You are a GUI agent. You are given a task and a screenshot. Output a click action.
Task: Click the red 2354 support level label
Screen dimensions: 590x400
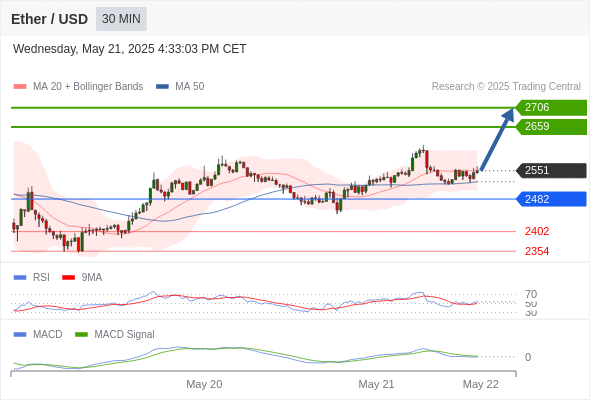coord(537,251)
